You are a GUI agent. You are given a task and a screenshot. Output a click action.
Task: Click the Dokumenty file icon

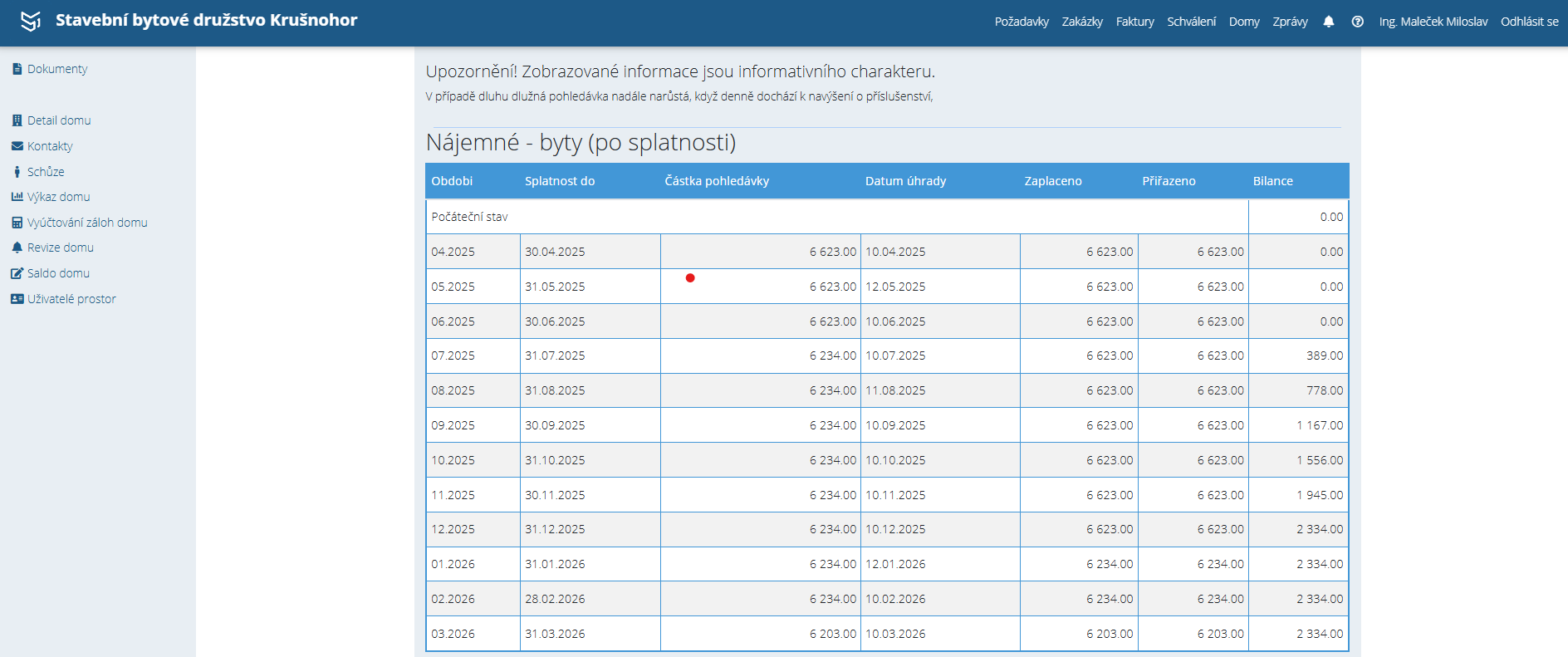click(17, 69)
